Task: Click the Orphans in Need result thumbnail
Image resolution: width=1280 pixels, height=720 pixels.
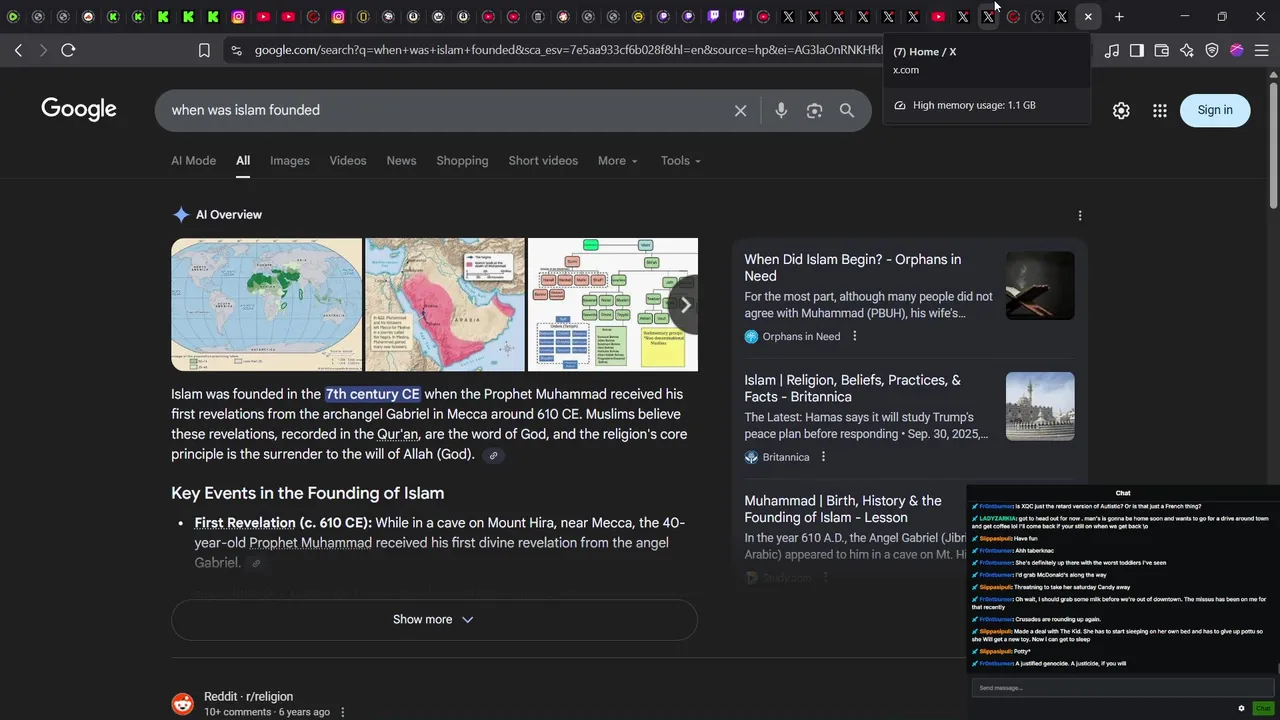Action: click(1040, 286)
